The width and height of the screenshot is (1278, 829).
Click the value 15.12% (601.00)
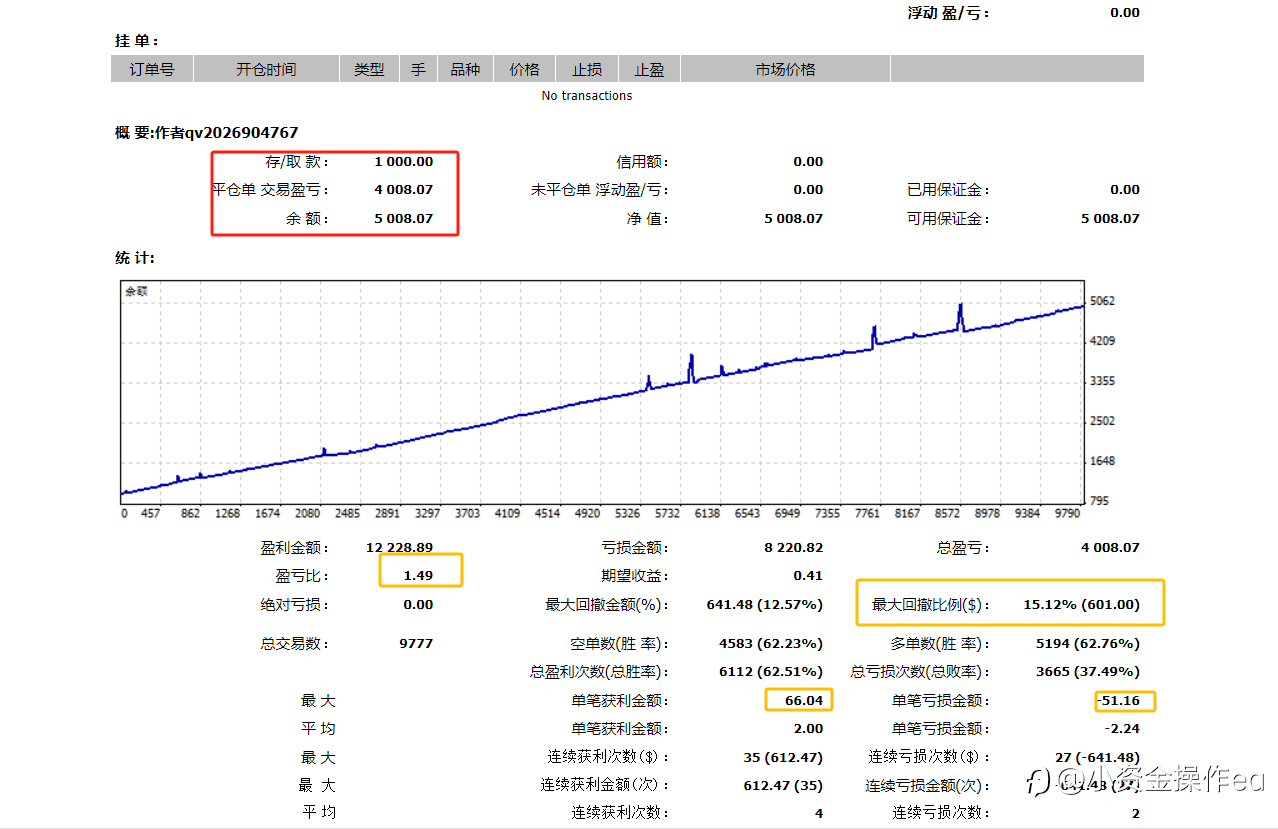(x=1081, y=605)
